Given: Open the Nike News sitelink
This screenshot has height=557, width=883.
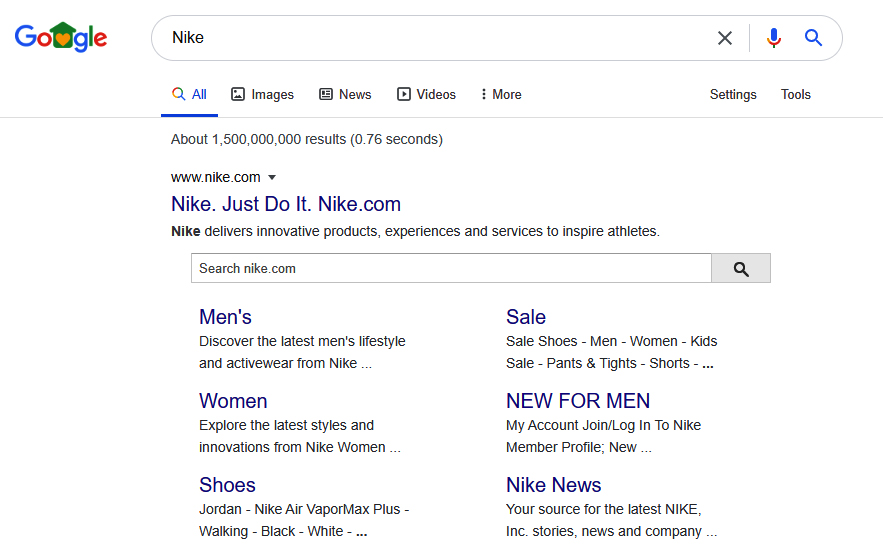Looking at the screenshot, I should (554, 485).
